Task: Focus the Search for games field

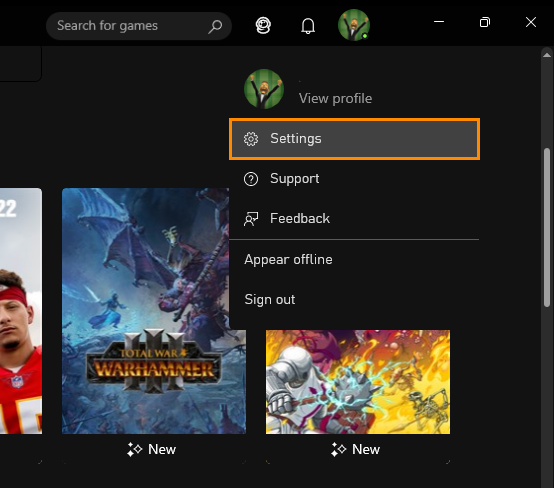Action: click(139, 26)
